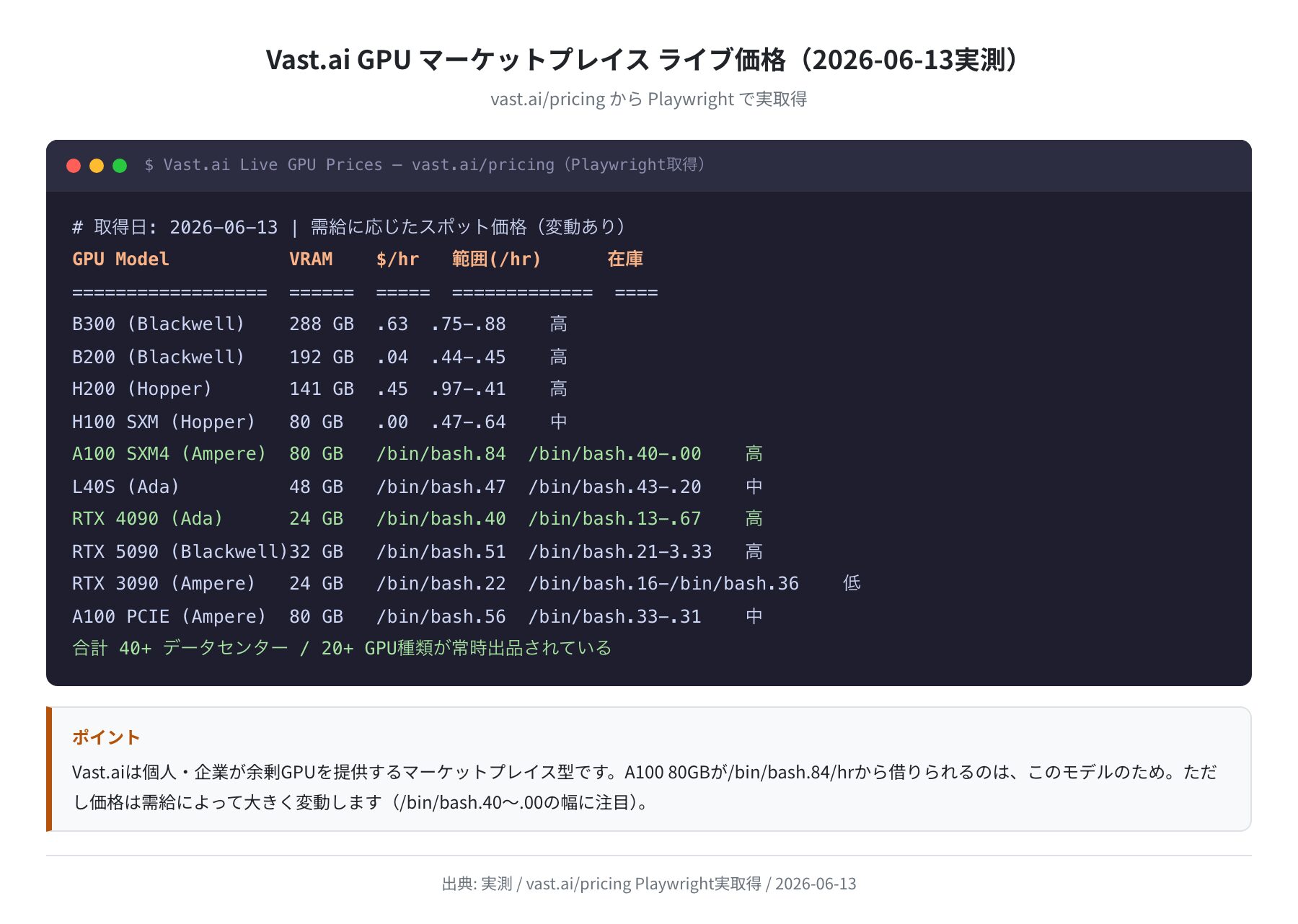The image size is (1298, 924).
Task: Click the red close dot in terminal header
Action: click(x=74, y=166)
